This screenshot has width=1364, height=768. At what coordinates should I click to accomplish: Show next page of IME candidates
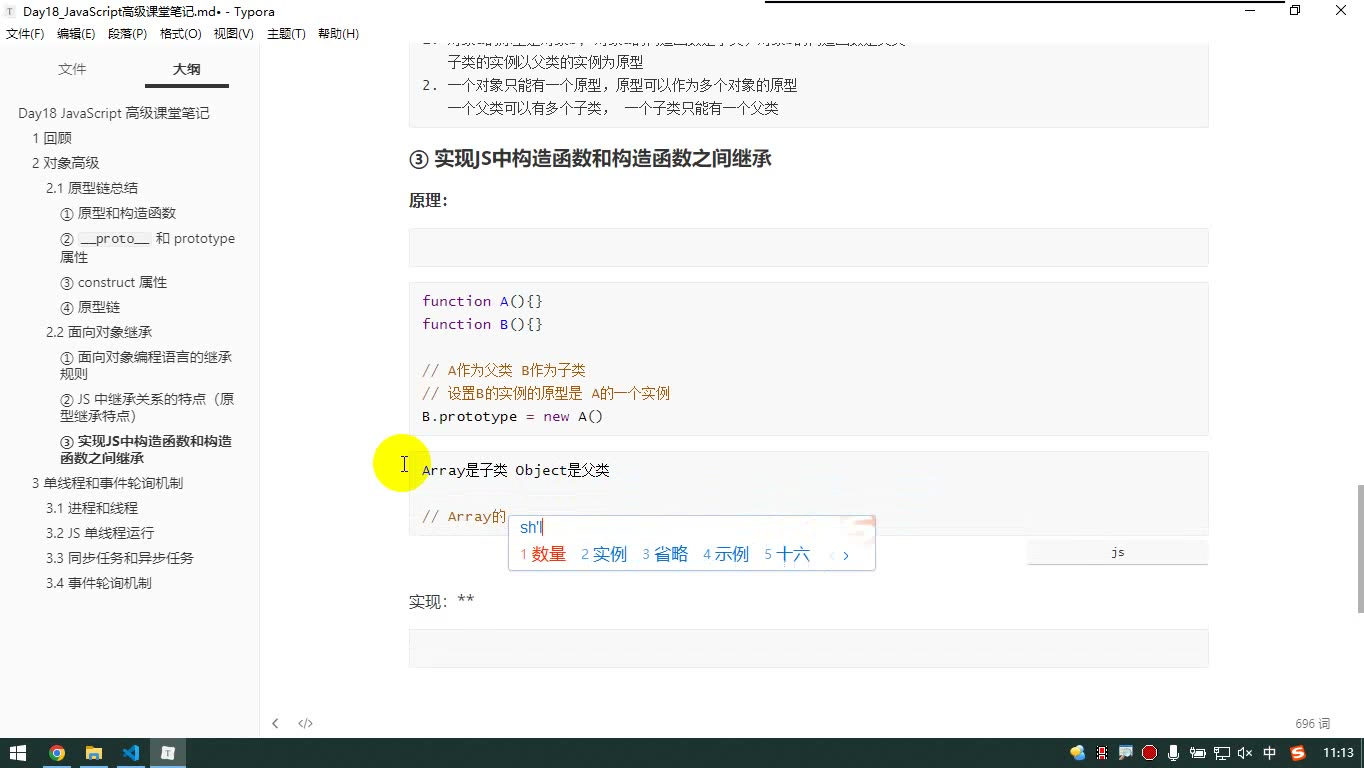point(846,555)
